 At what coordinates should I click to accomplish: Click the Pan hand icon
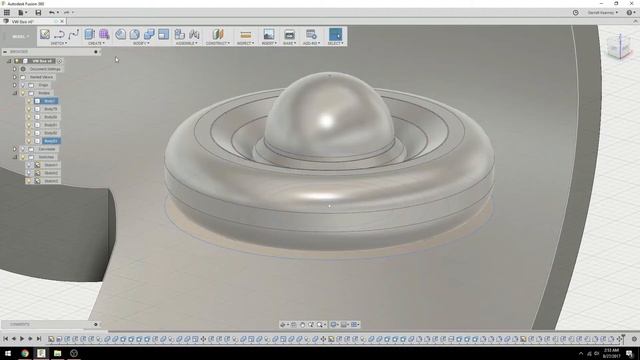[x=302, y=324]
